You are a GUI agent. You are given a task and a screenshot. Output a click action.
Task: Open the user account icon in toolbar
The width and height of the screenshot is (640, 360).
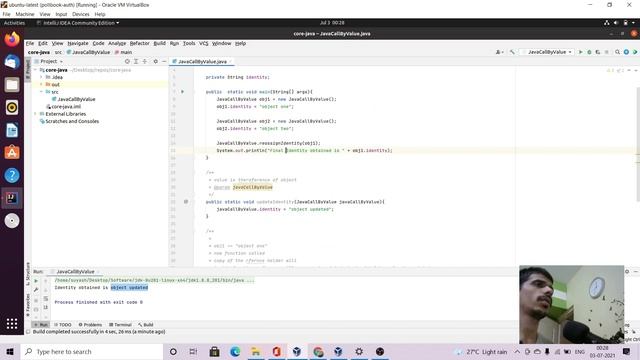499,52
